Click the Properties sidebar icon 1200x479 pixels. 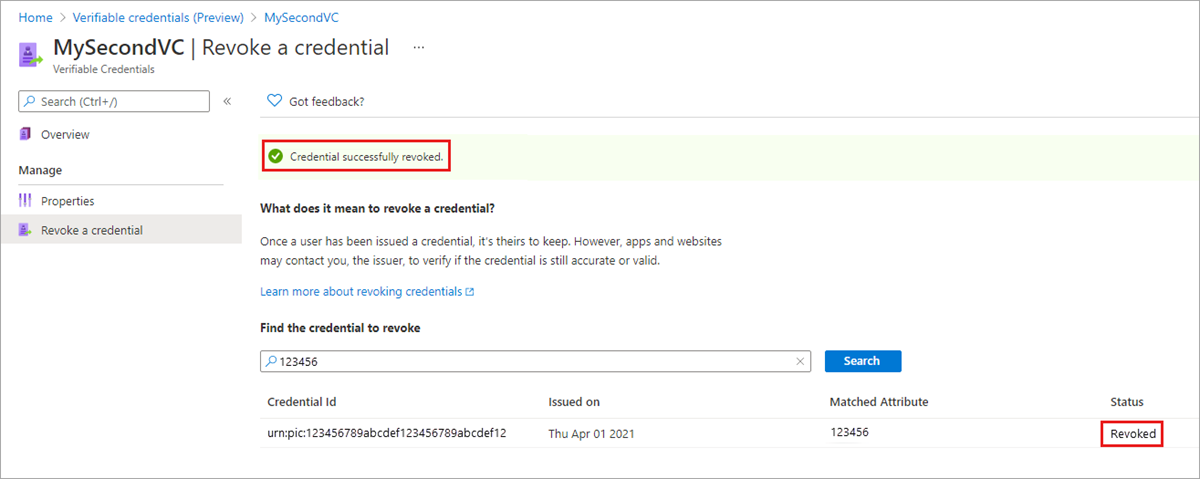pos(26,201)
